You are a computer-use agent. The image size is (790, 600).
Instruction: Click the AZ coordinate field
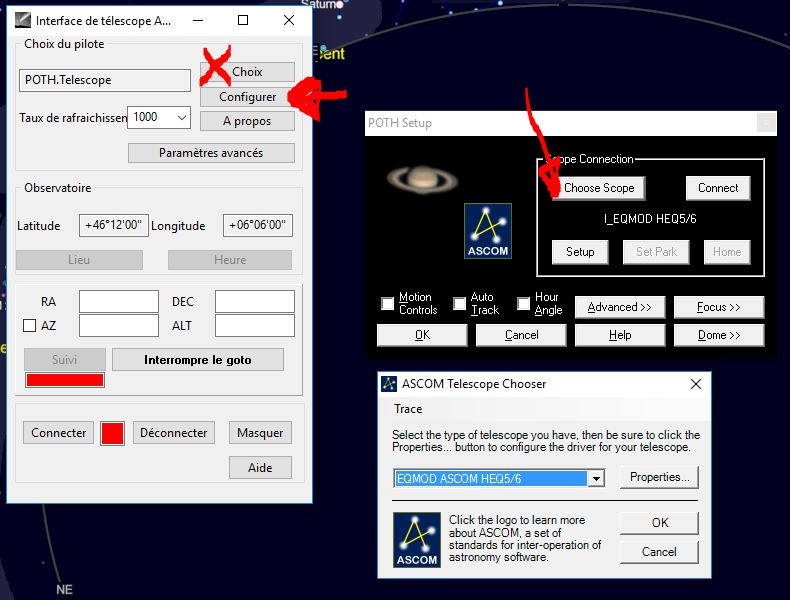tap(119, 325)
